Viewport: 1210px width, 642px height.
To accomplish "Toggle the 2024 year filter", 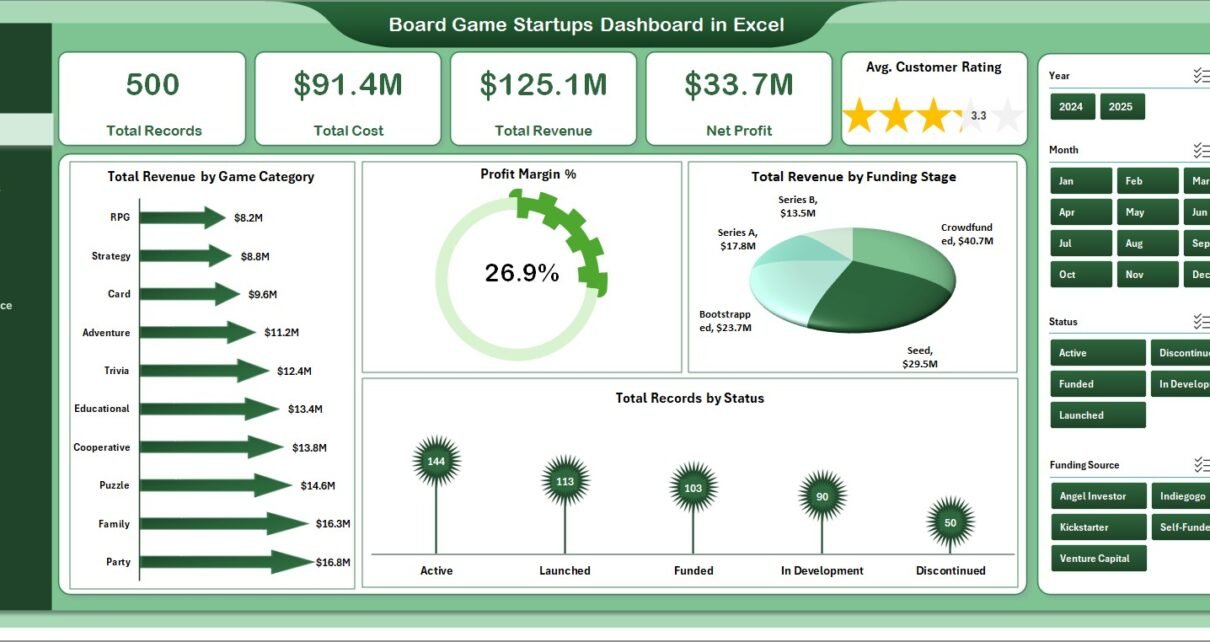I will click(x=1071, y=107).
